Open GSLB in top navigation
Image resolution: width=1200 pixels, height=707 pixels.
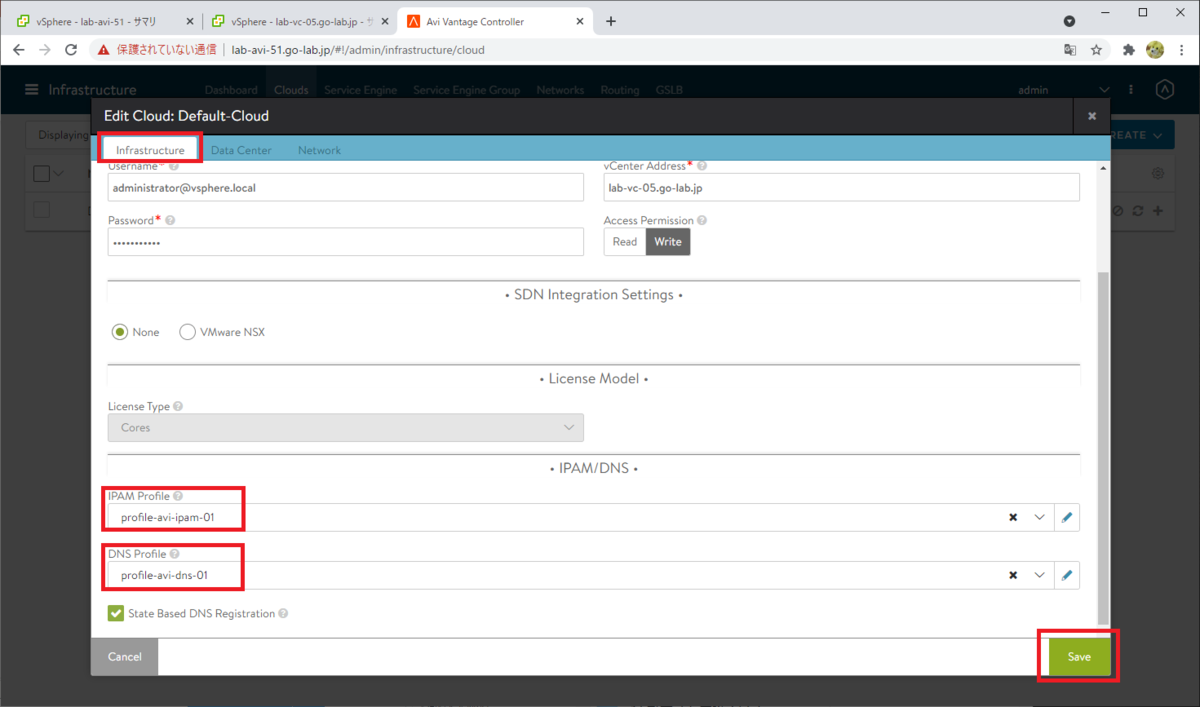[x=669, y=90]
